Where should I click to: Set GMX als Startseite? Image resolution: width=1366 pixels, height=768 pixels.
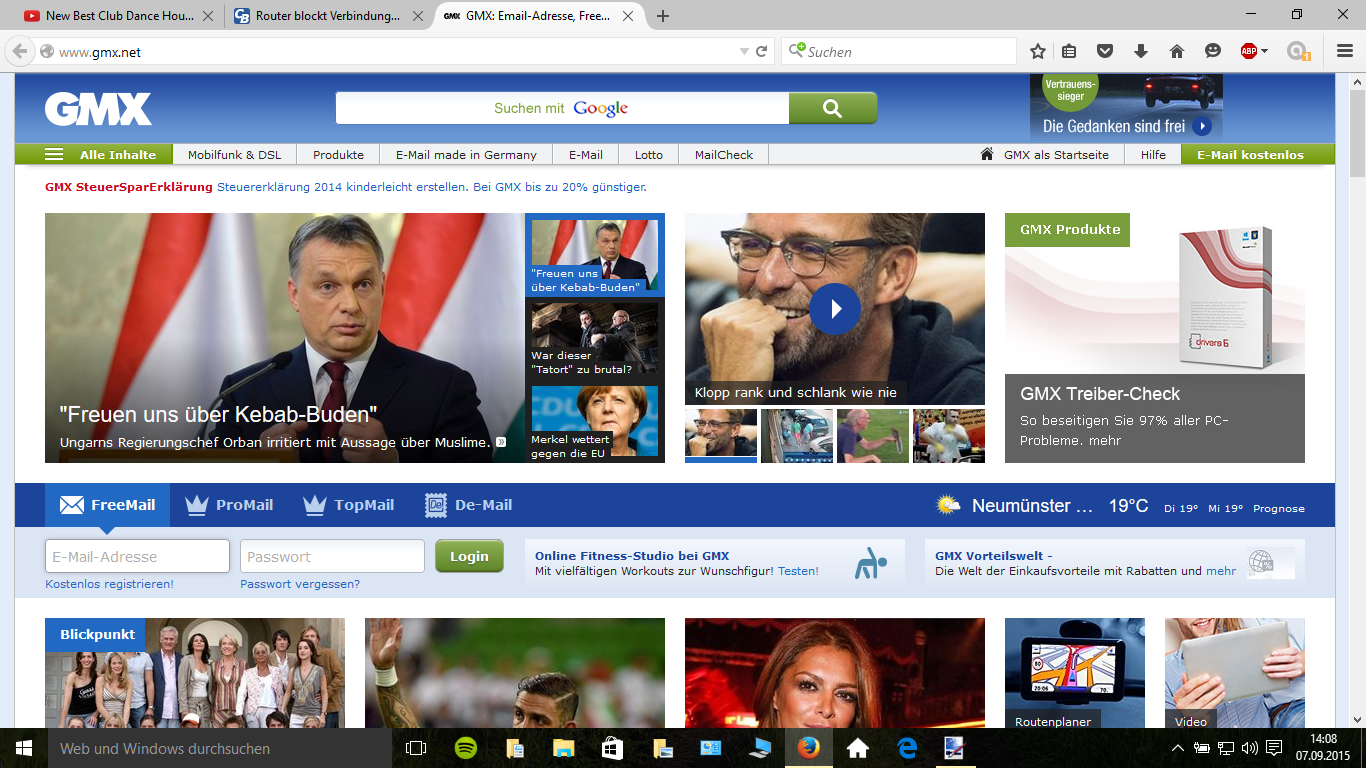point(1044,154)
